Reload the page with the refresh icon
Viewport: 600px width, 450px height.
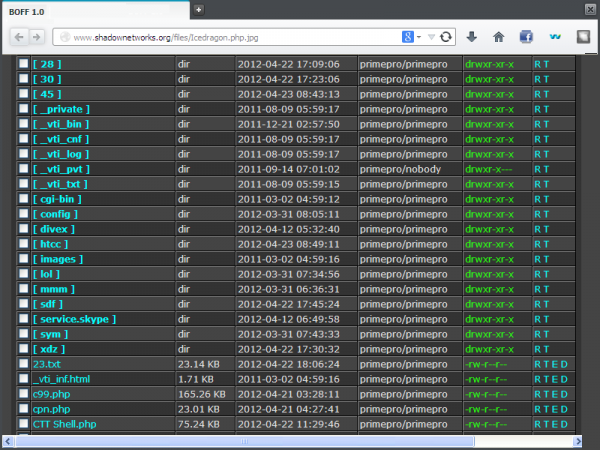(445, 37)
